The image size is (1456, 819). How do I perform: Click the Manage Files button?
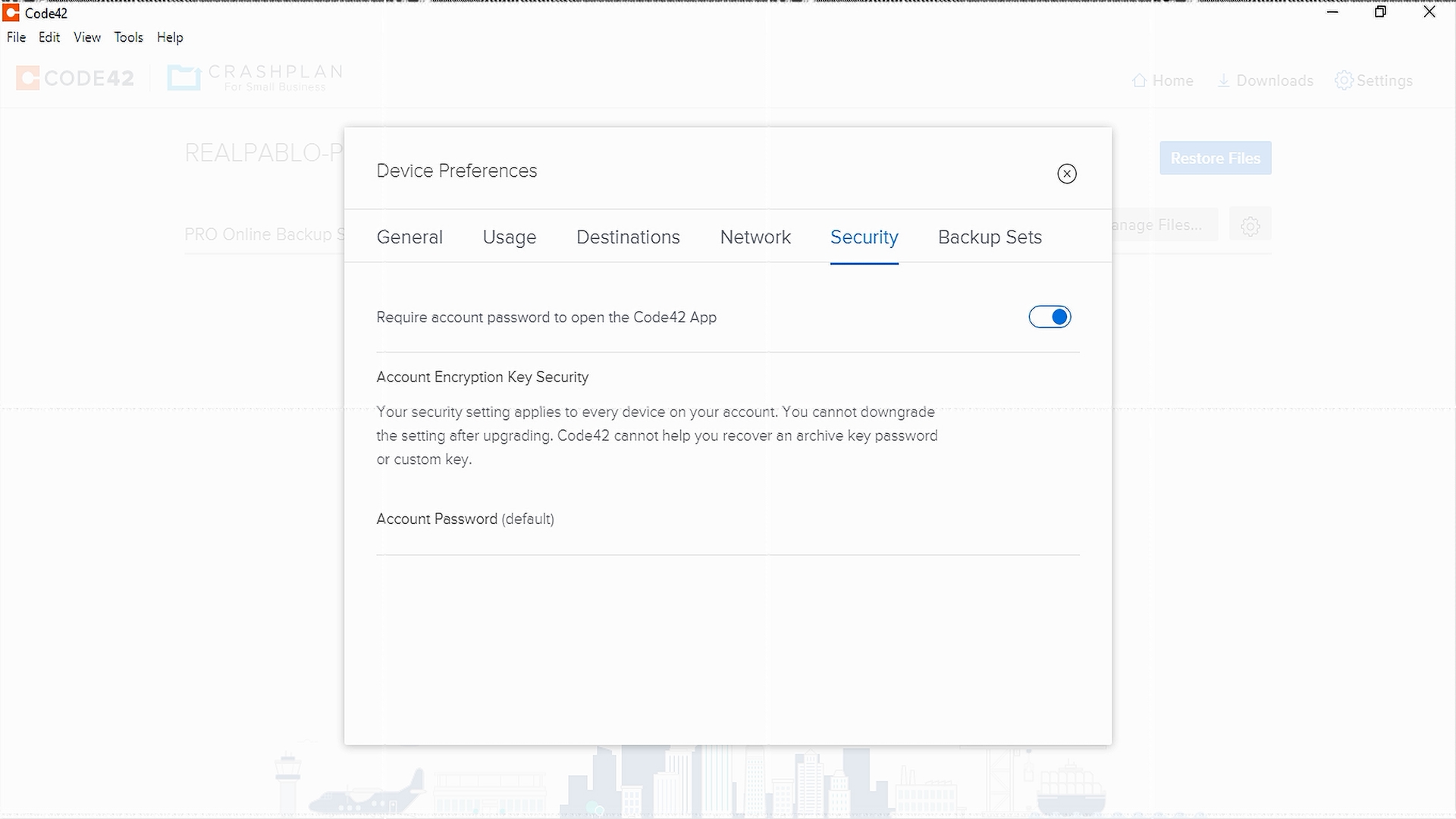pos(1165,225)
